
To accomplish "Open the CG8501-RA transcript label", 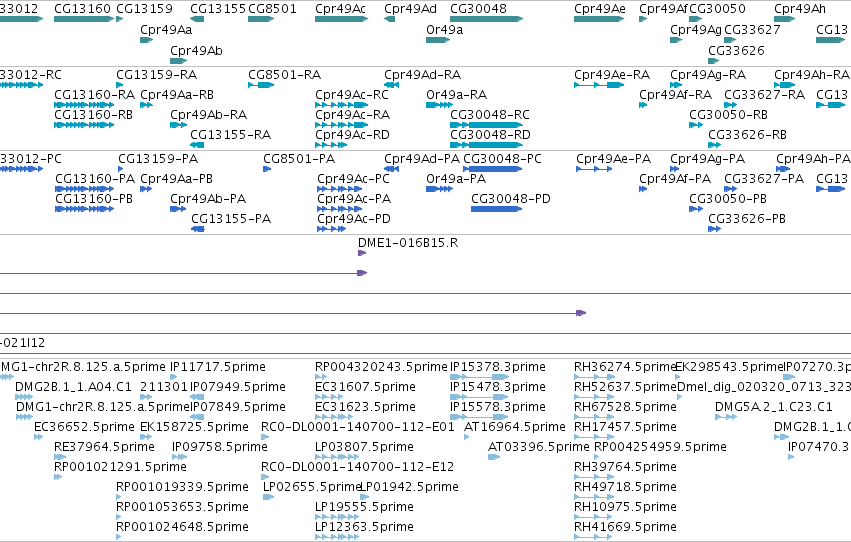I will point(284,74).
